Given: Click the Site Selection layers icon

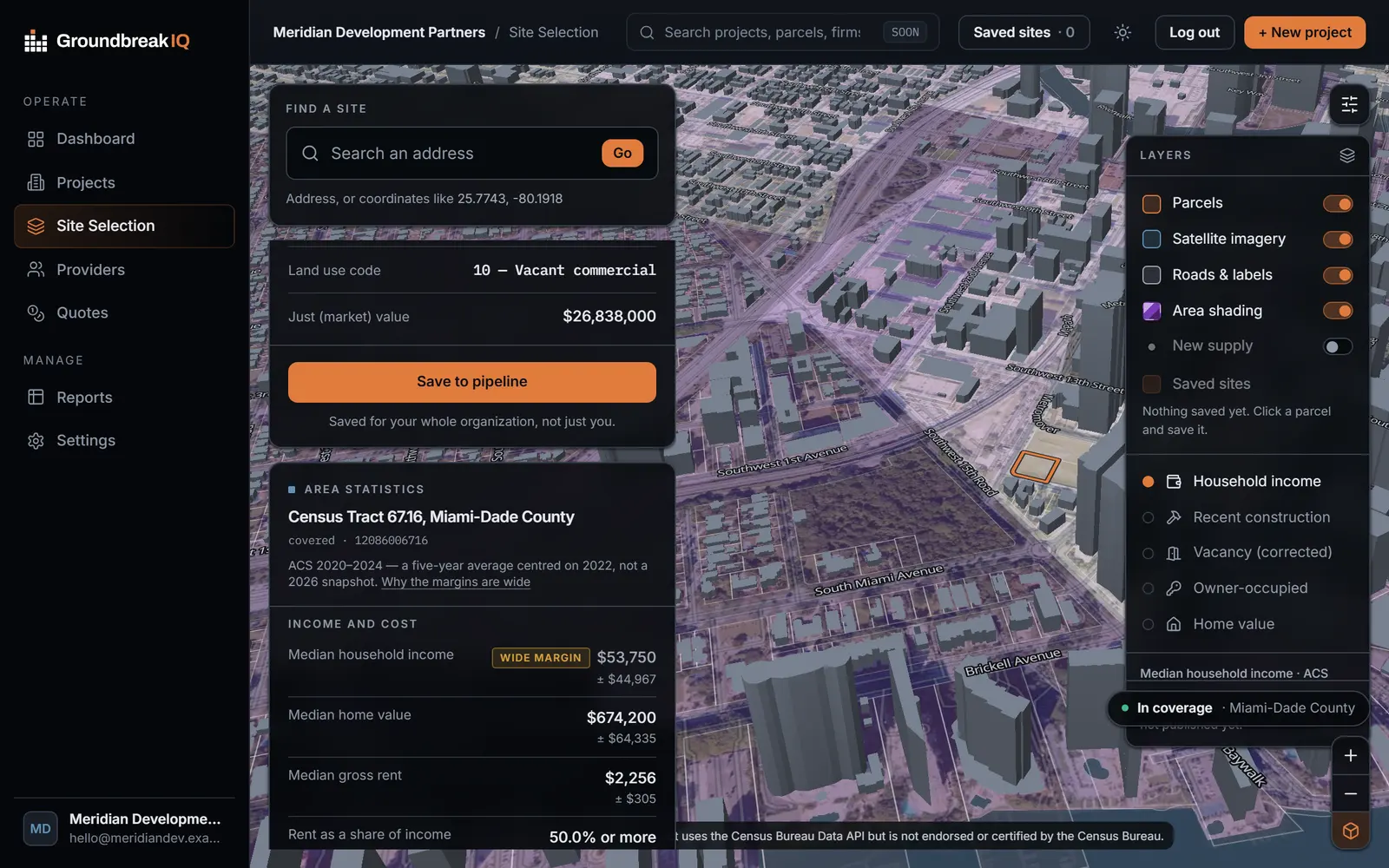Looking at the screenshot, I should pyautogui.click(x=36, y=226).
